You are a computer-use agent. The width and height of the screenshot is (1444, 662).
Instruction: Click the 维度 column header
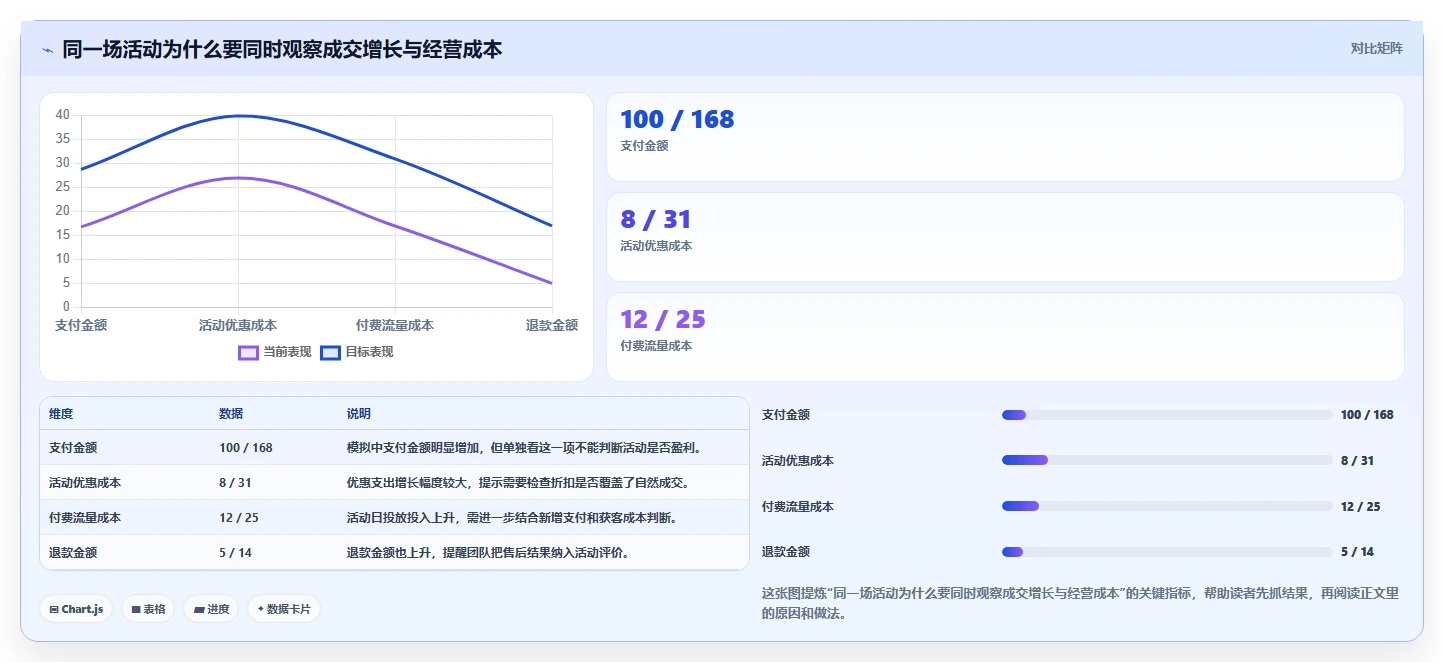click(61, 414)
